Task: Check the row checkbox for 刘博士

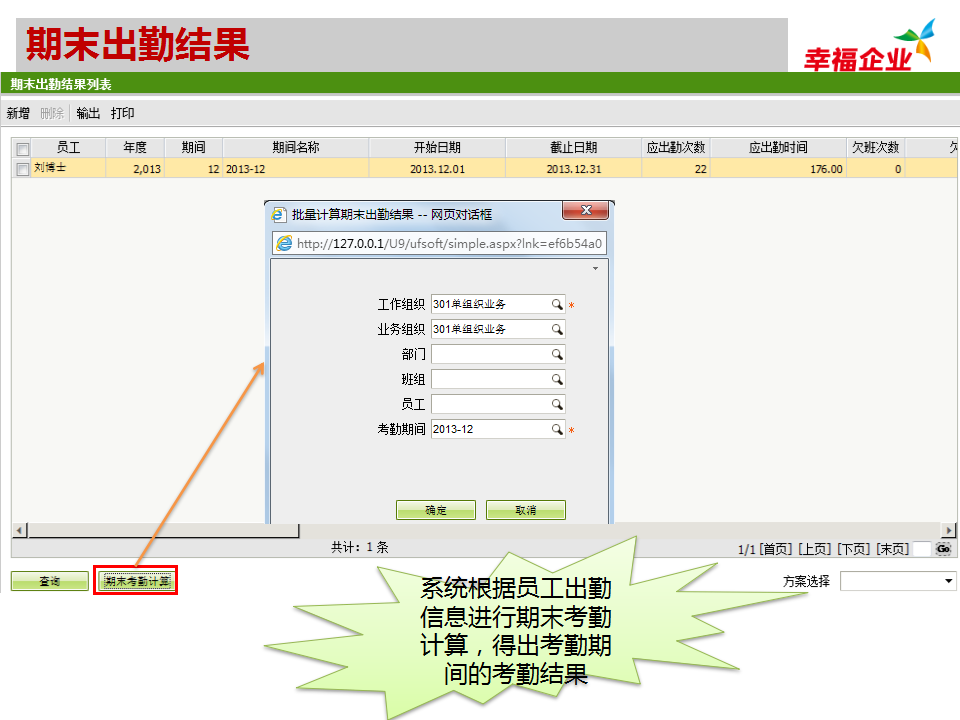Action: point(21,167)
